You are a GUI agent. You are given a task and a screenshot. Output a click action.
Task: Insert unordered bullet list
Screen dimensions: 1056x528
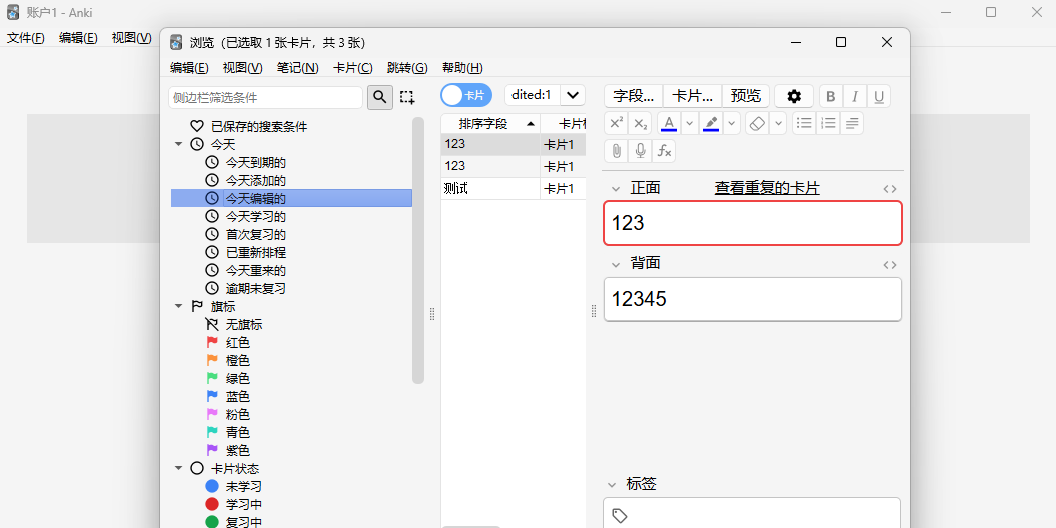click(x=804, y=123)
